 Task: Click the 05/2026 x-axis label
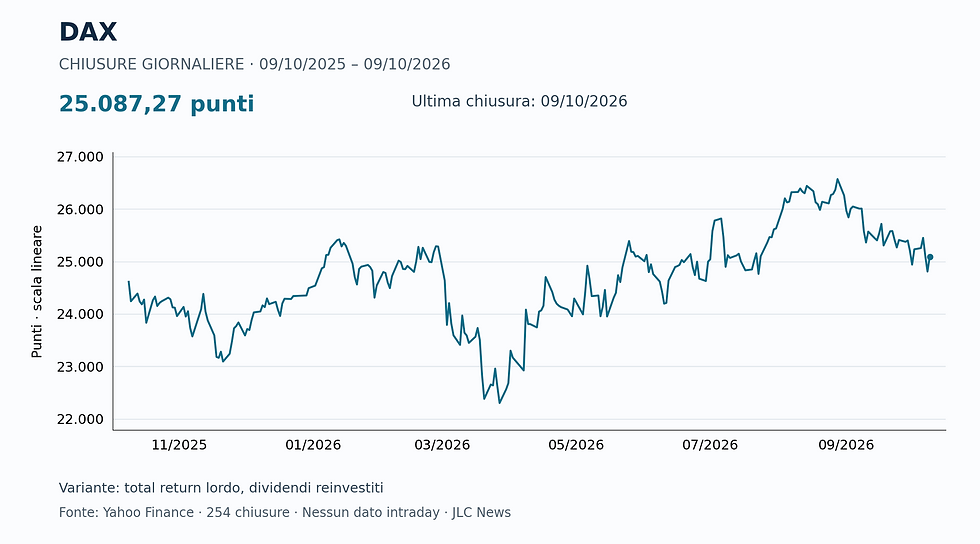pos(576,445)
